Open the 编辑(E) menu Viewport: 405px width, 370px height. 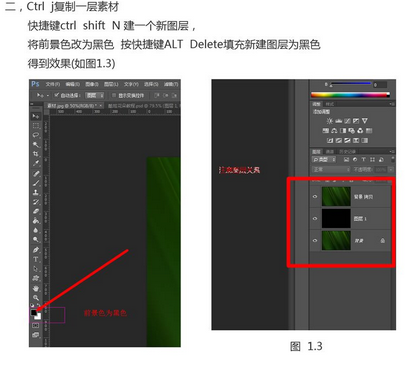pyautogui.click(x=73, y=84)
